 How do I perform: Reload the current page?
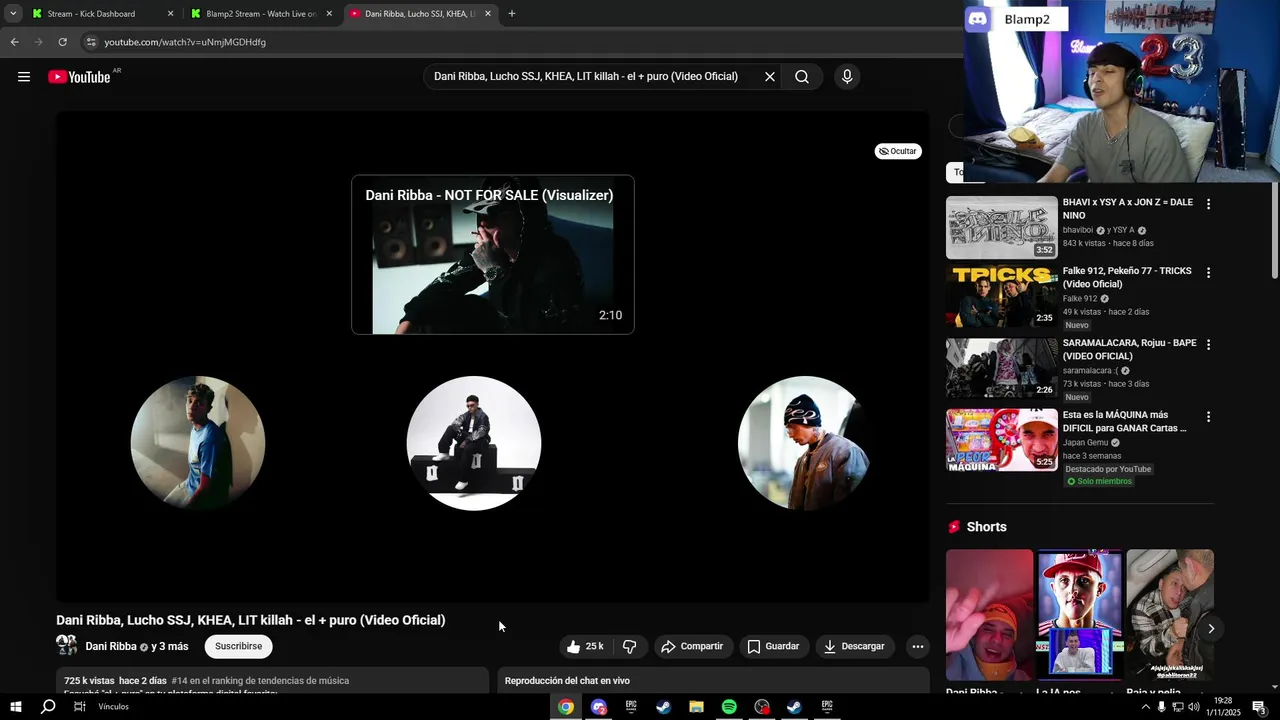62,42
